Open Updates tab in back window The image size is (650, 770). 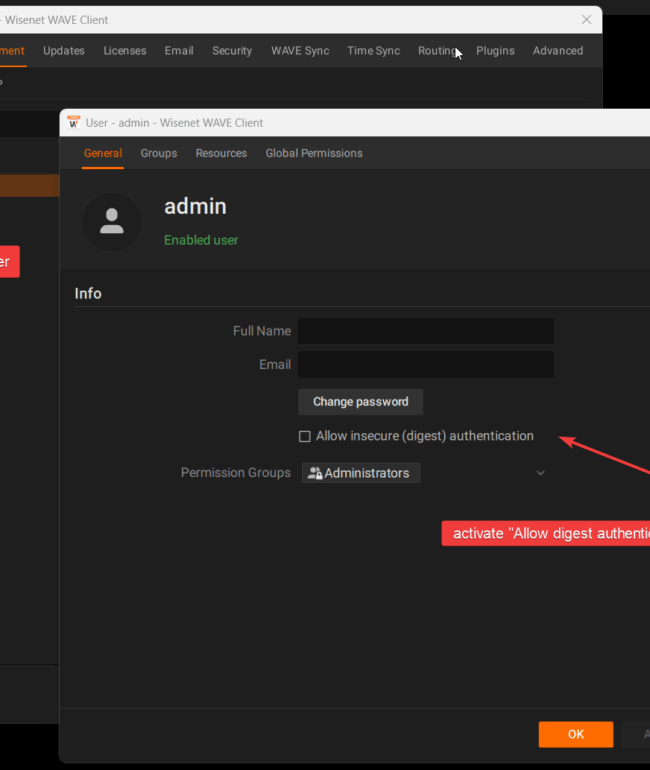point(64,51)
